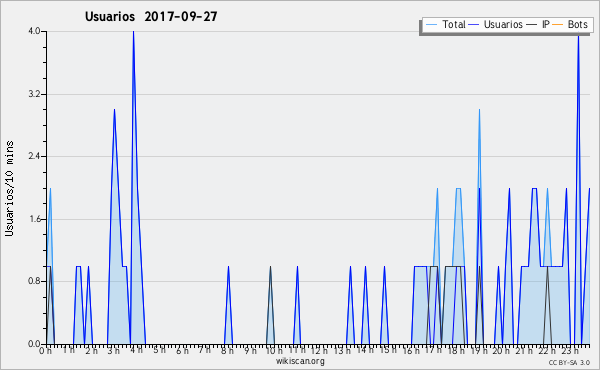Click the light blue 3.0 peak at 19 h
Image resolution: width=600 pixels, height=370 pixels.
(479, 110)
